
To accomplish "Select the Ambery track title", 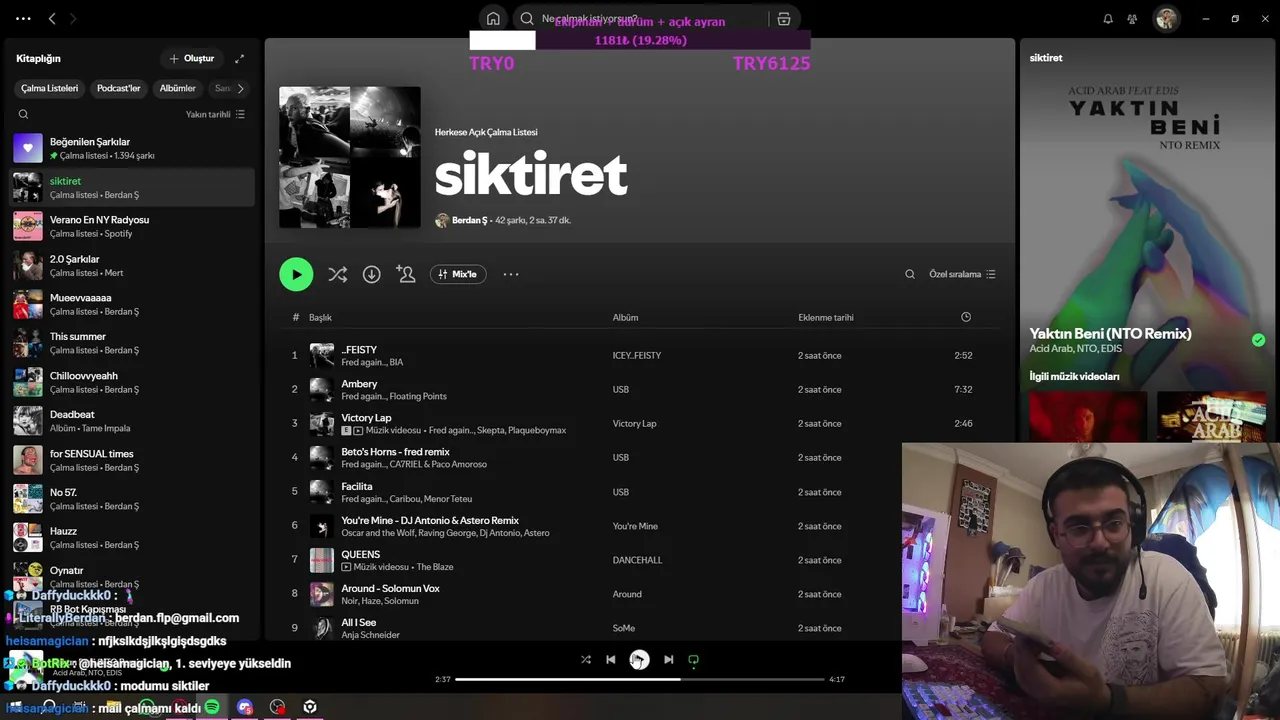I will pyautogui.click(x=359, y=384).
